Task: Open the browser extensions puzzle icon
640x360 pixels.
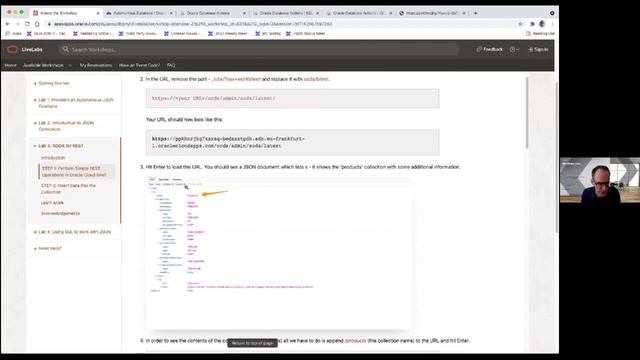Action: pyautogui.click(x=532, y=24)
